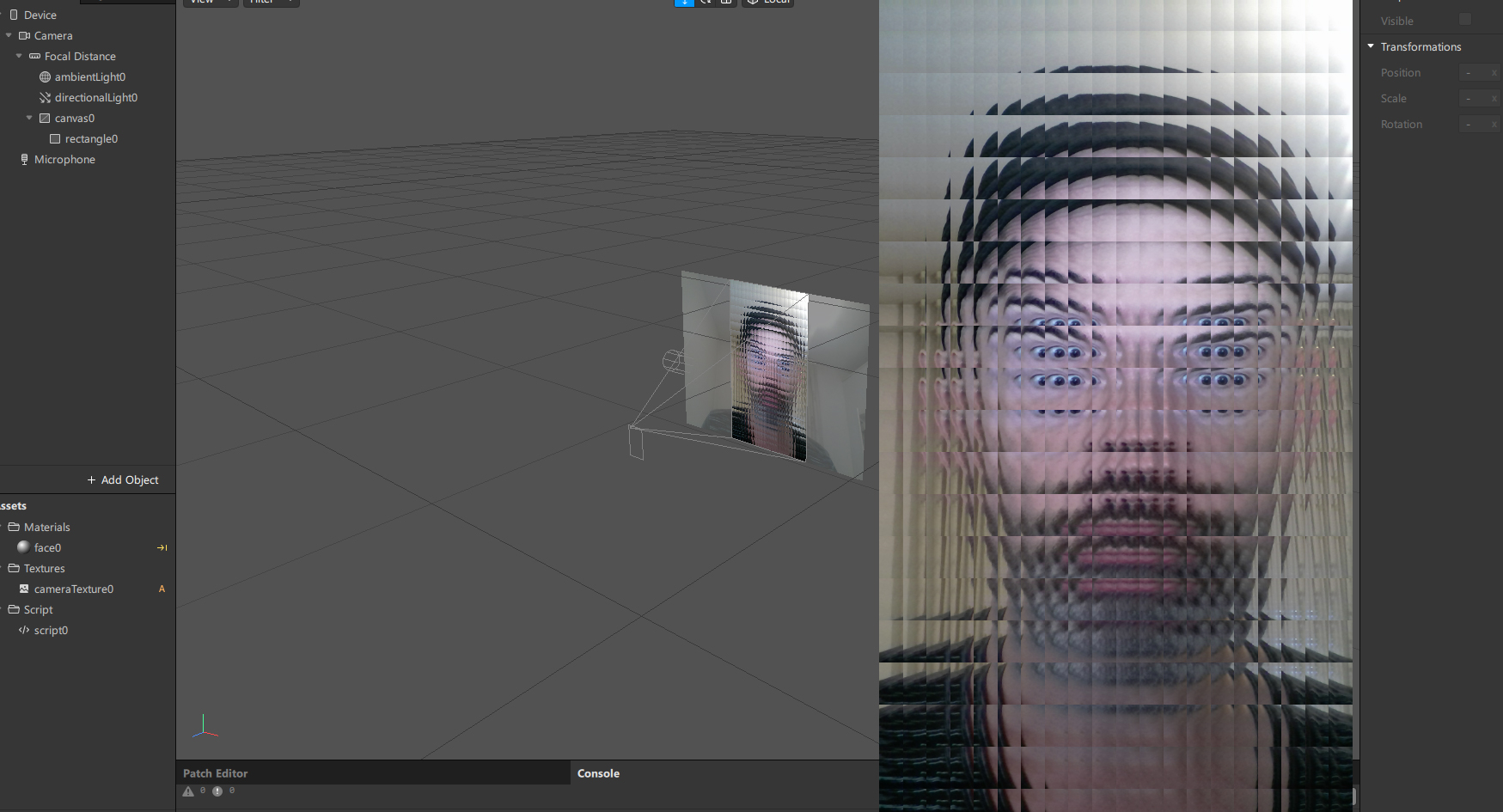The height and width of the screenshot is (812, 1503).
Task: Click the Scale X value field
Action: click(x=1479, y=99)
